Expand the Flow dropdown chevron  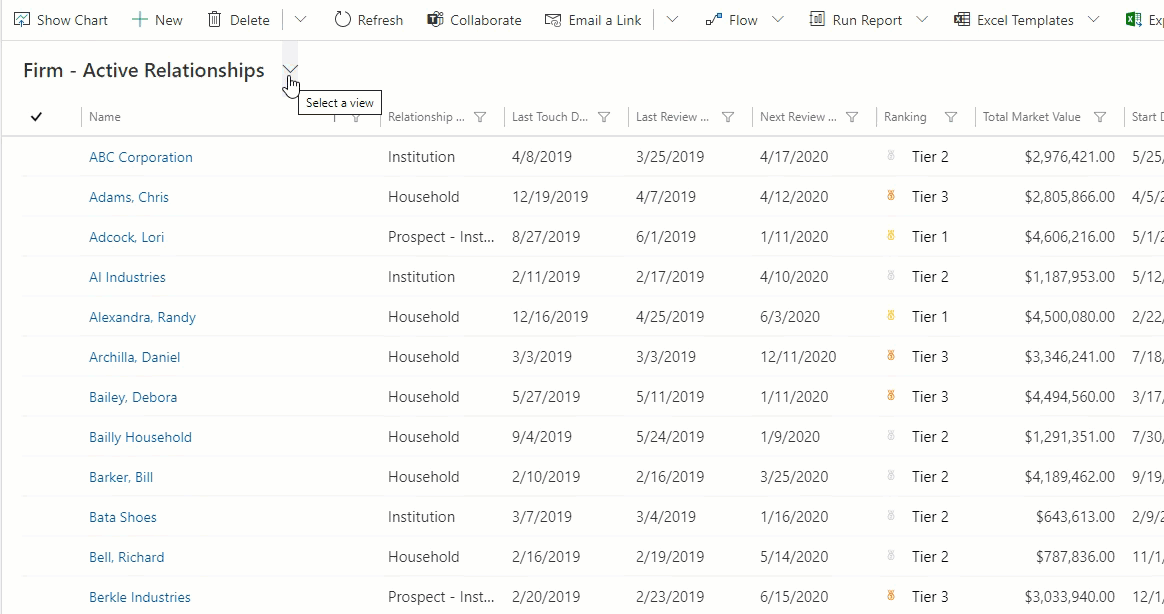click(x=778, y=20)
